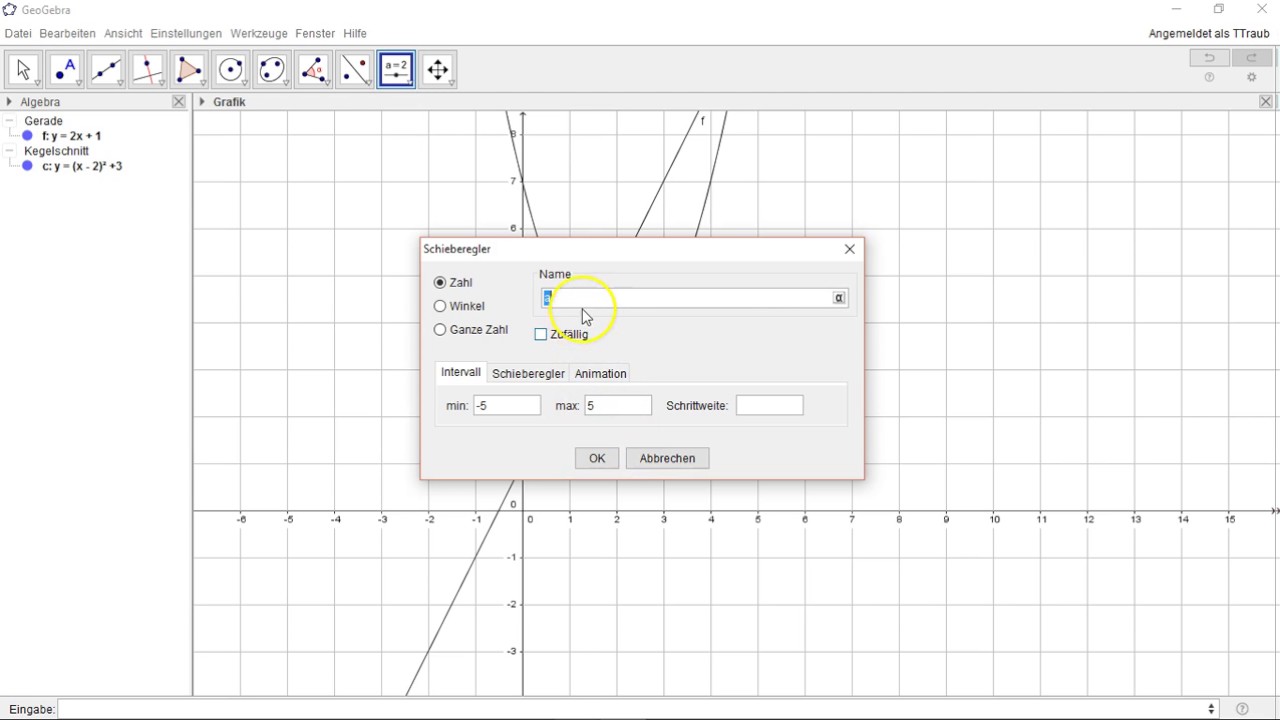The image size is (1280, 720).
Task: Expand the Algebra panel style bar triangle
Action: click(9, 102)
